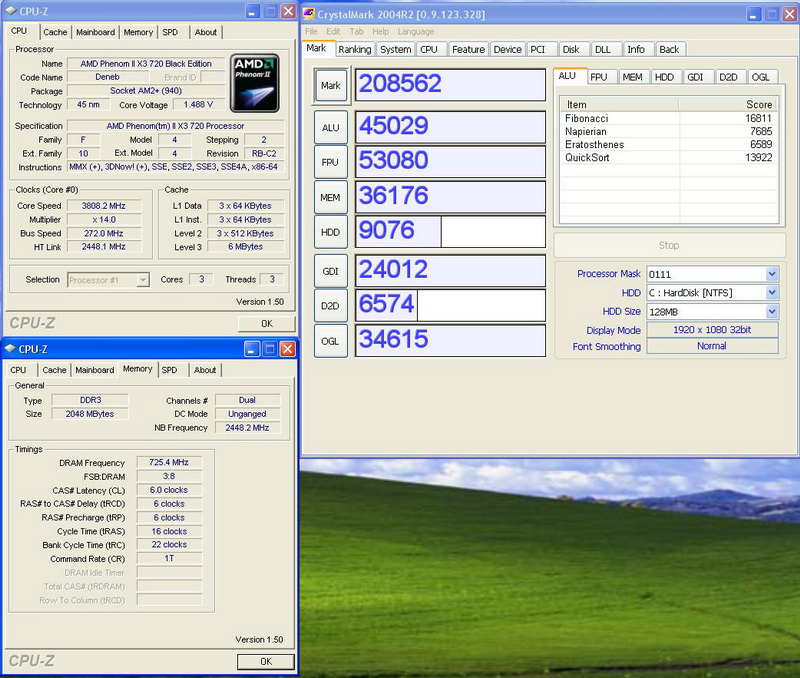Click the top CPU-Z title bar icon
This screenshot has height=678, width=800.
click(11, 11)
